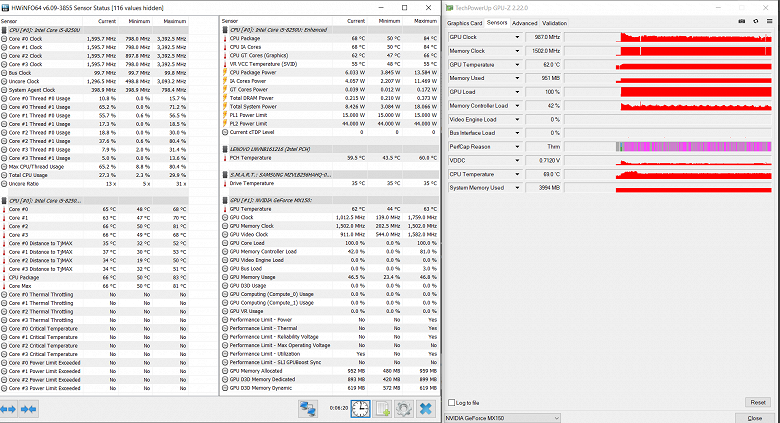Click the Reset button in GPU-Z
Viewport: 780px width, 423px height.
click(758, 402)
